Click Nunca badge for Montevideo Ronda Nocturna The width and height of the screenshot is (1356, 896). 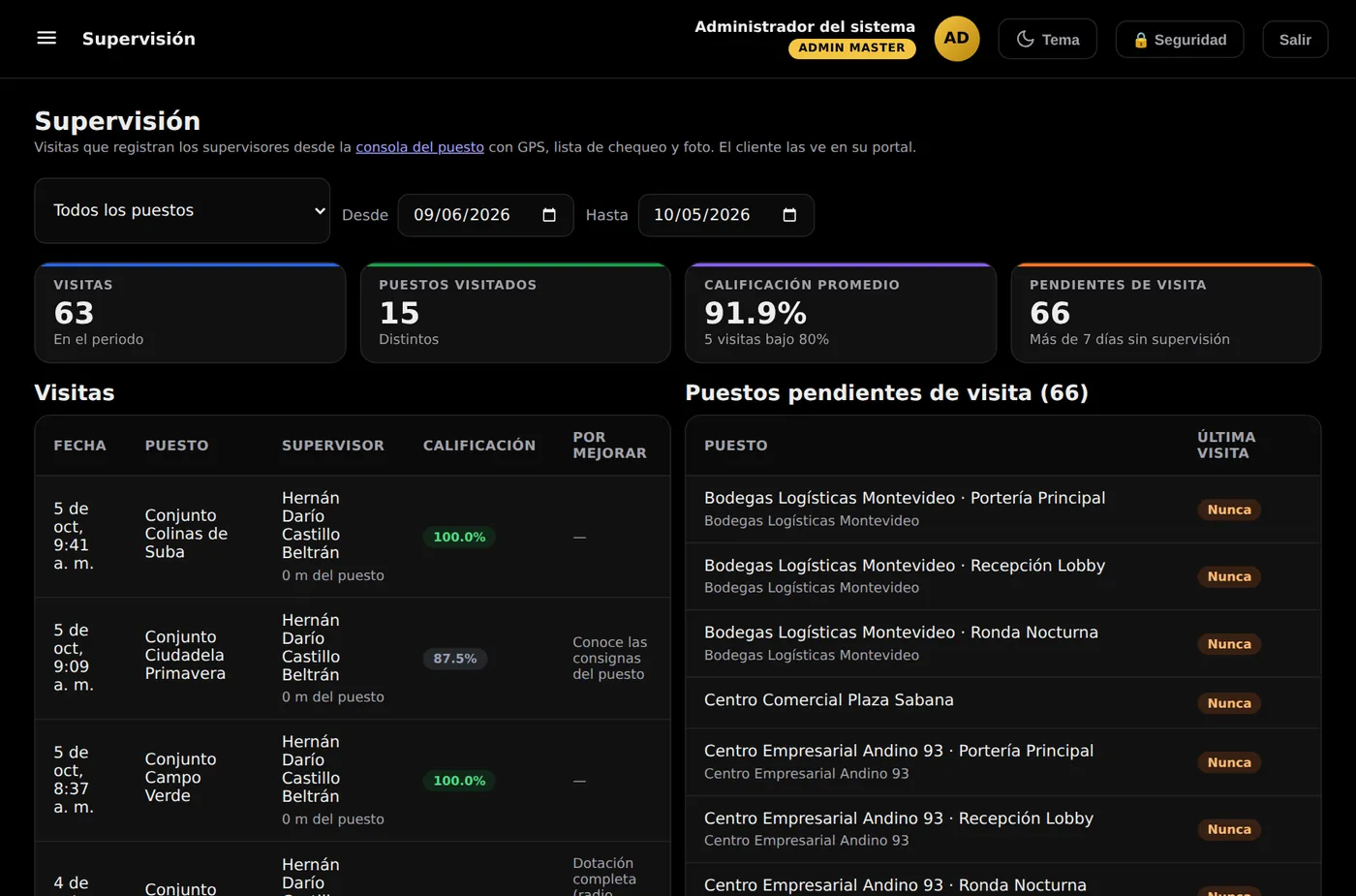(1229, 644)
